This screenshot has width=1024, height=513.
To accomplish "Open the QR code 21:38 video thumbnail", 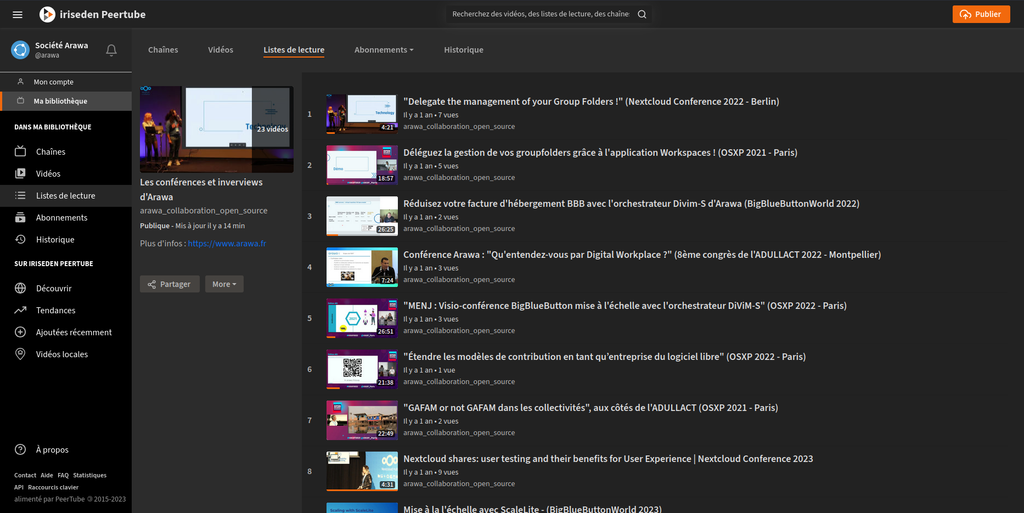I will tap(362, 369).
